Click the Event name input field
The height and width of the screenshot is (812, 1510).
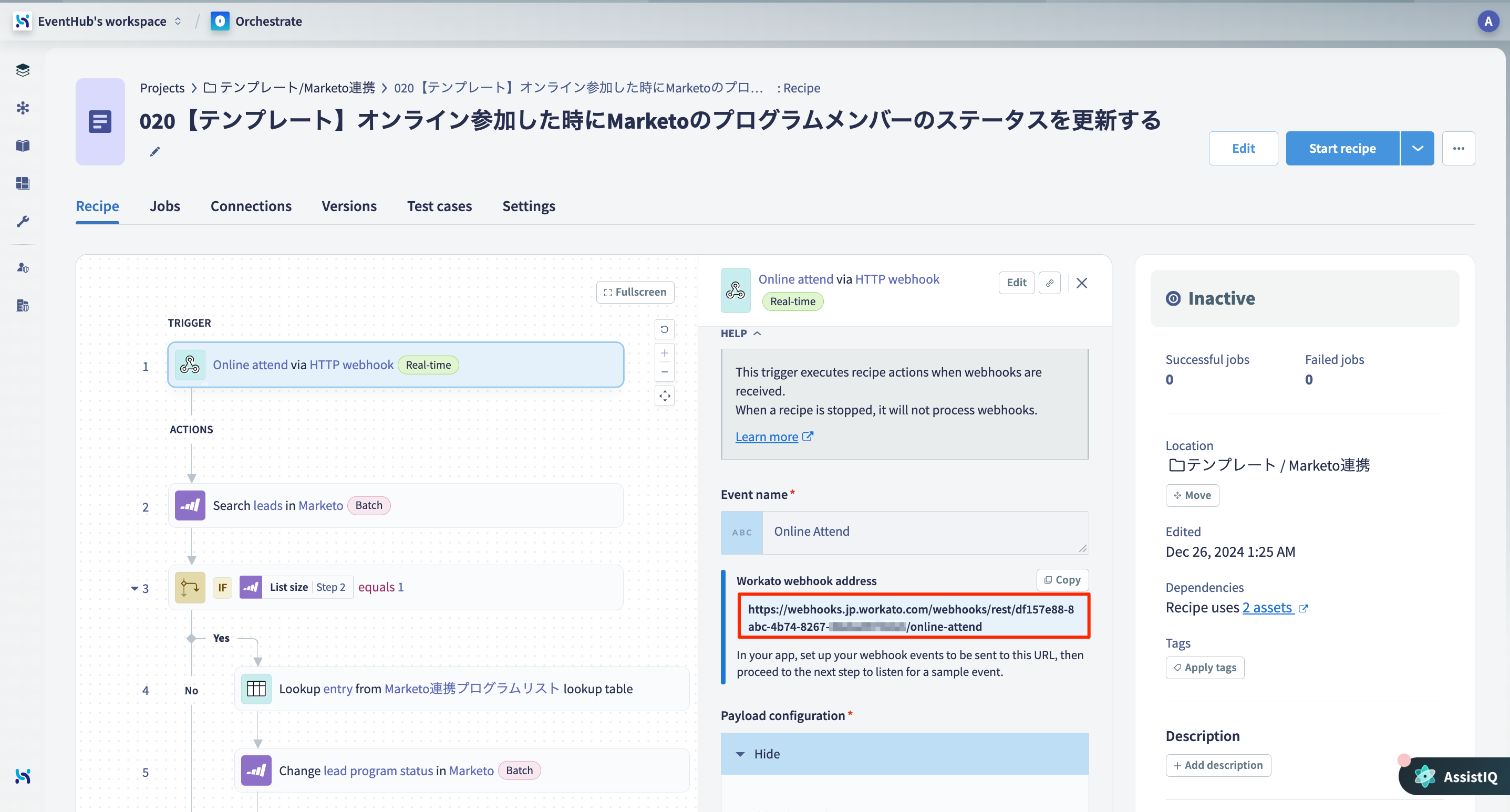(904, 532)
